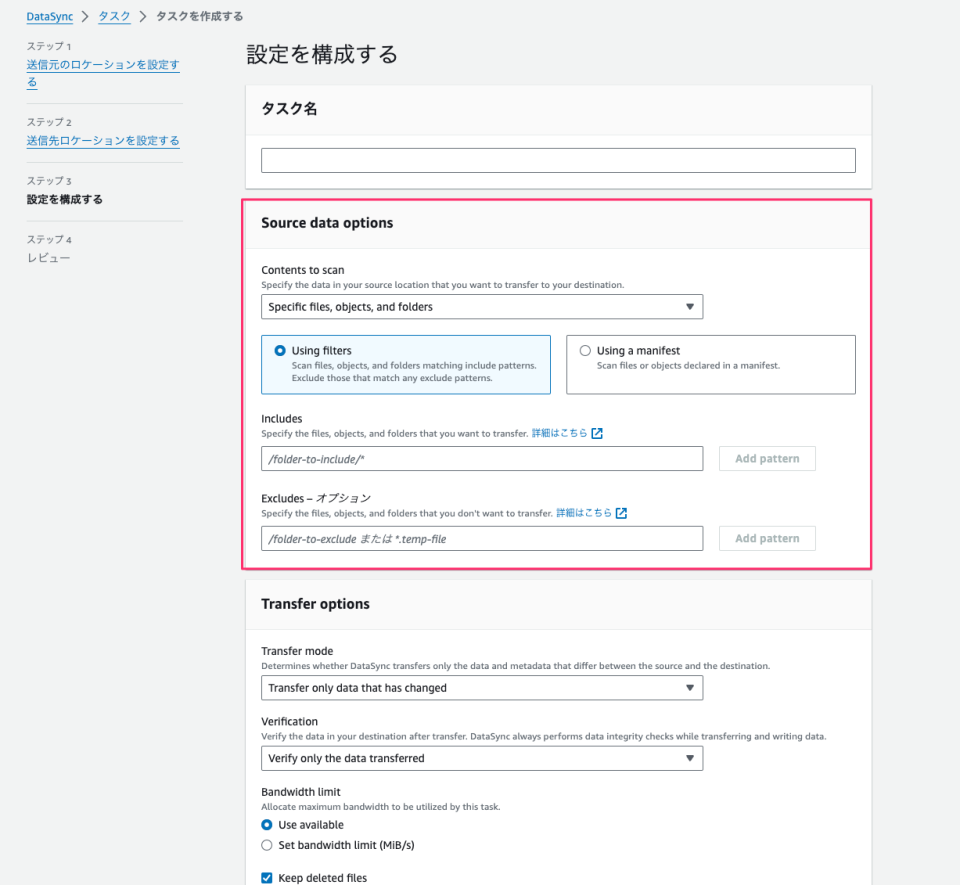Open the Includes 詳細はこちら link
This screenshot has width=960, height=885.
[559, 433]
